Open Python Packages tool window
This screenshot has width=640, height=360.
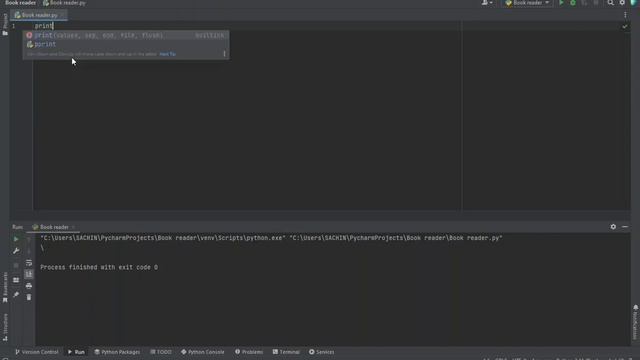point(117,352)
